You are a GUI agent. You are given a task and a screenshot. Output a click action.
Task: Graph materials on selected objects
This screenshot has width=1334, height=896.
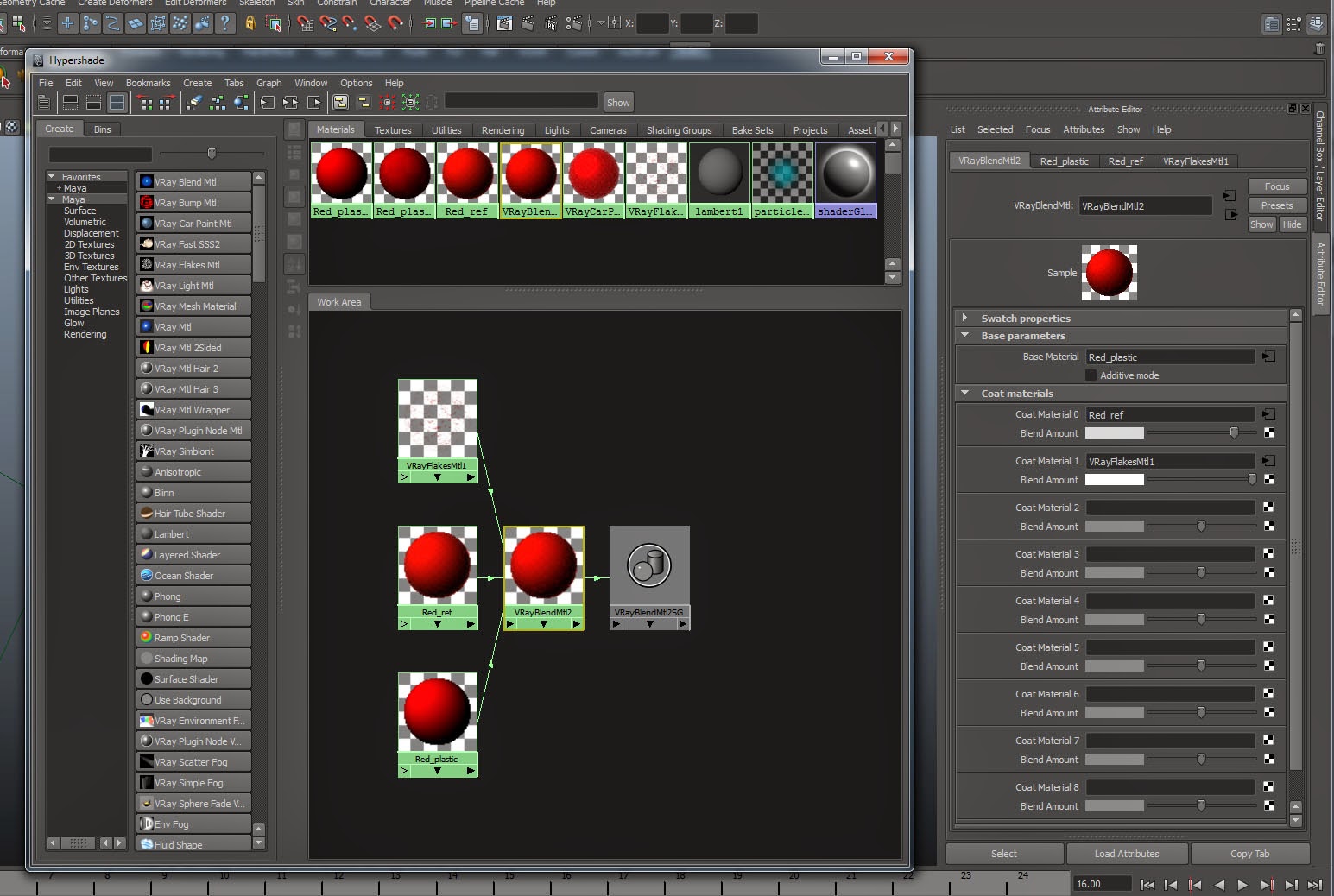click(241, 103)
